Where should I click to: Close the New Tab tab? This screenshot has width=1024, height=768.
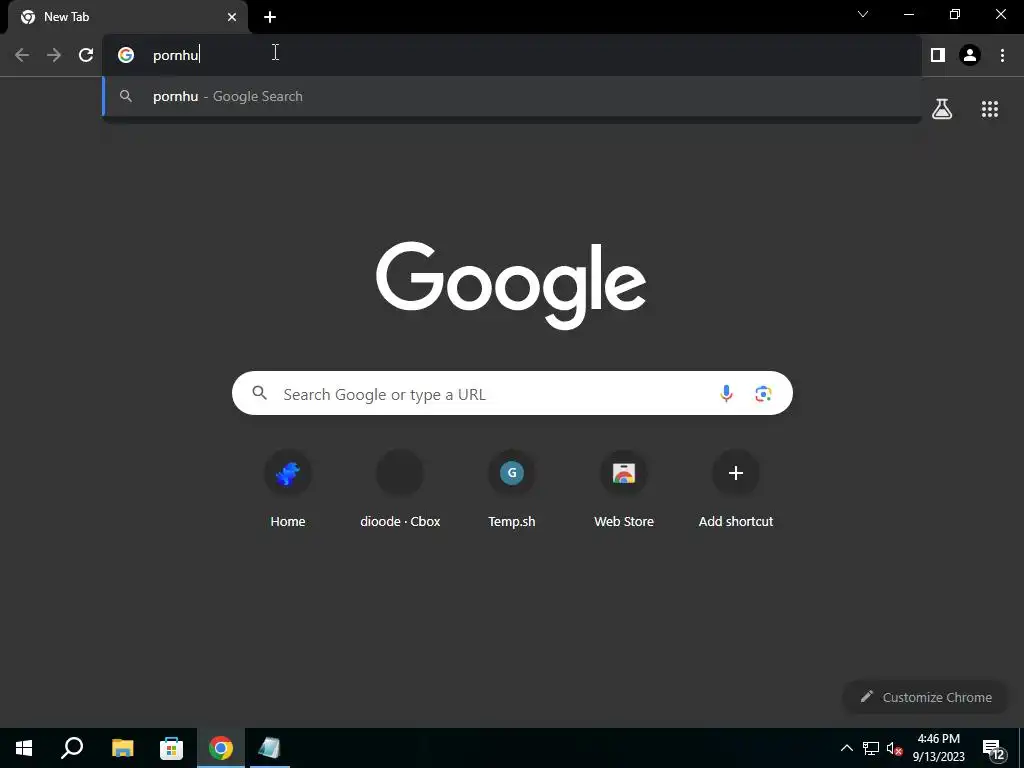232,17
